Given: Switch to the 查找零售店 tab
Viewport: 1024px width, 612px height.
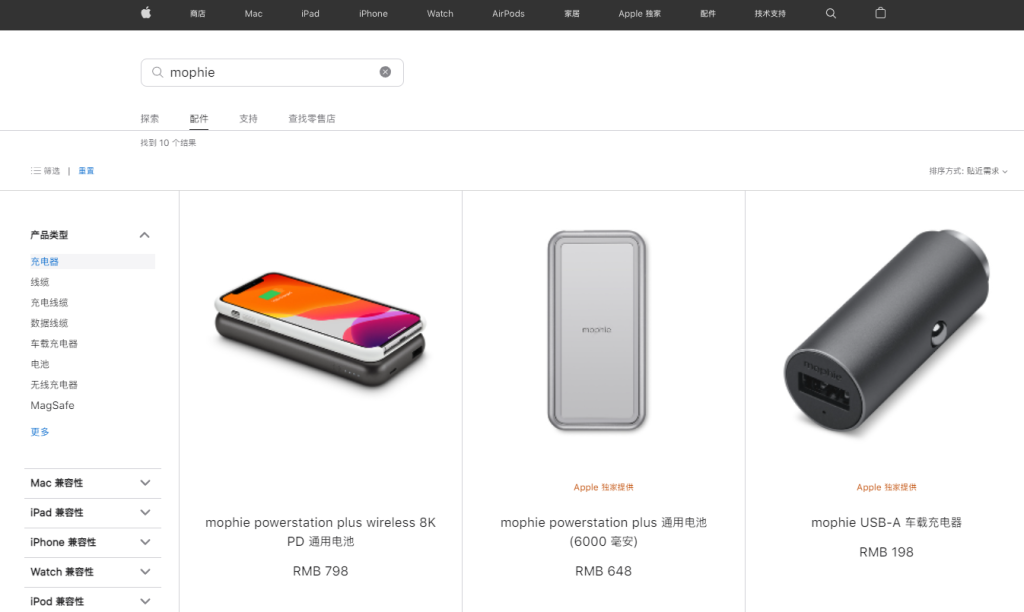Looking at the screenshot, I should pos(312,118).
